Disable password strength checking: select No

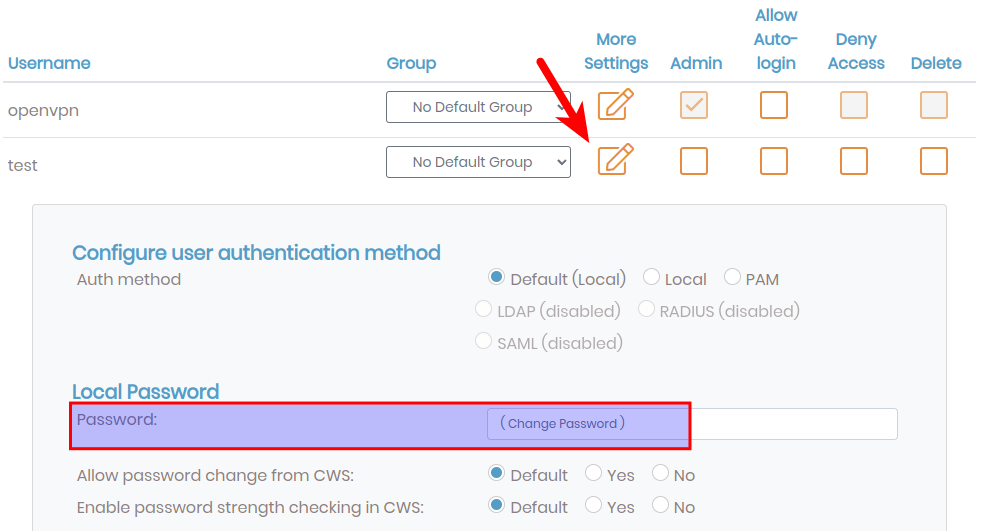[661, 506]
